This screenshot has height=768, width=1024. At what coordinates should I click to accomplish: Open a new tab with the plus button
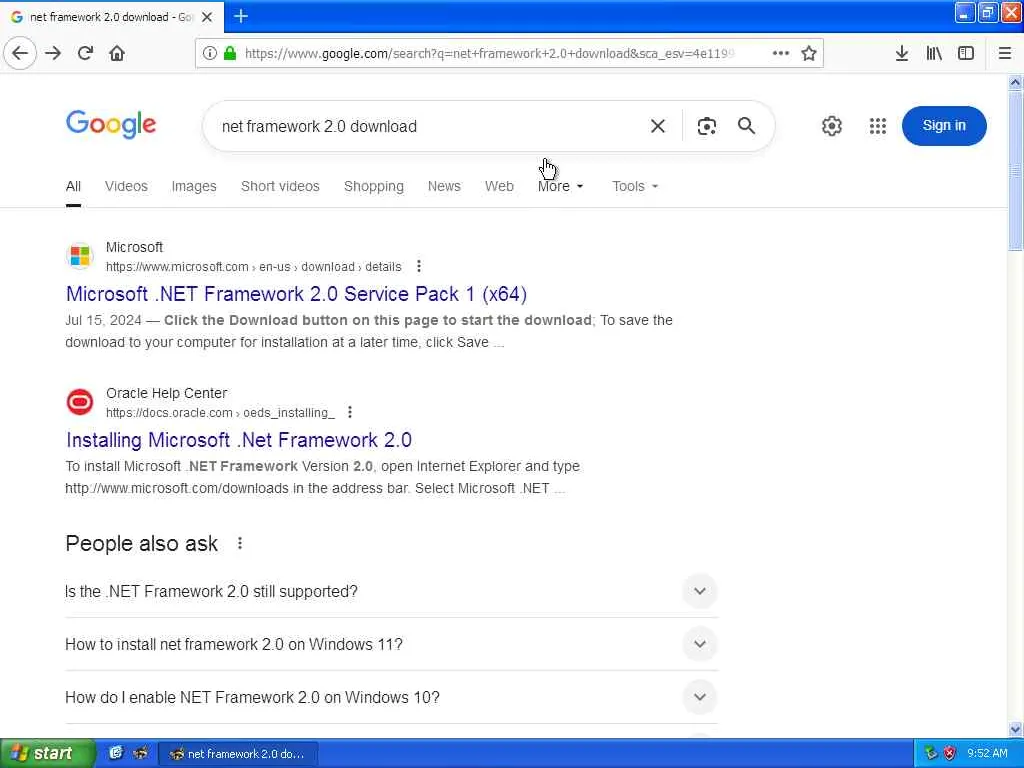pos(241,16)
